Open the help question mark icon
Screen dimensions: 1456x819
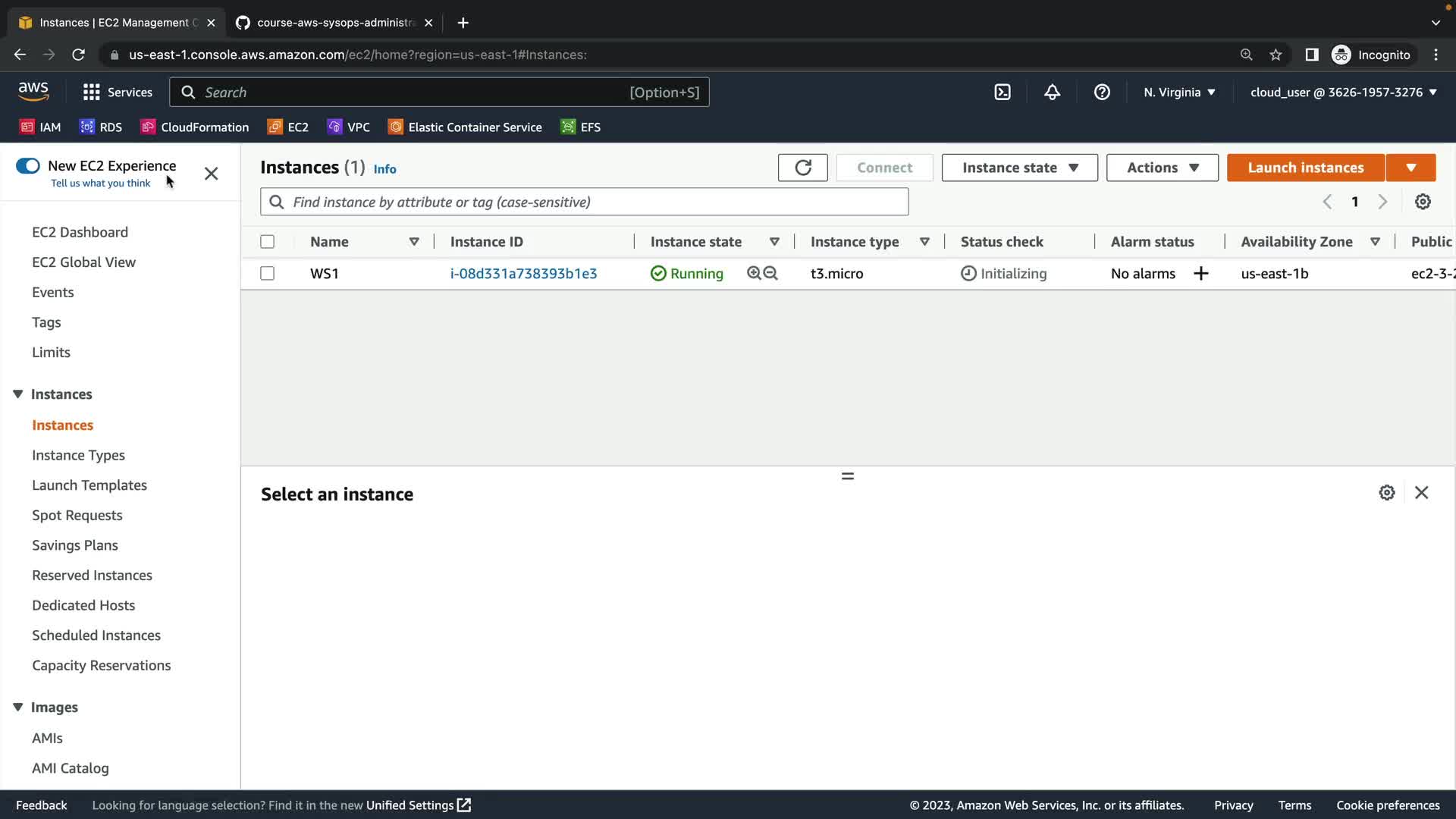(x=1102, y=93)
